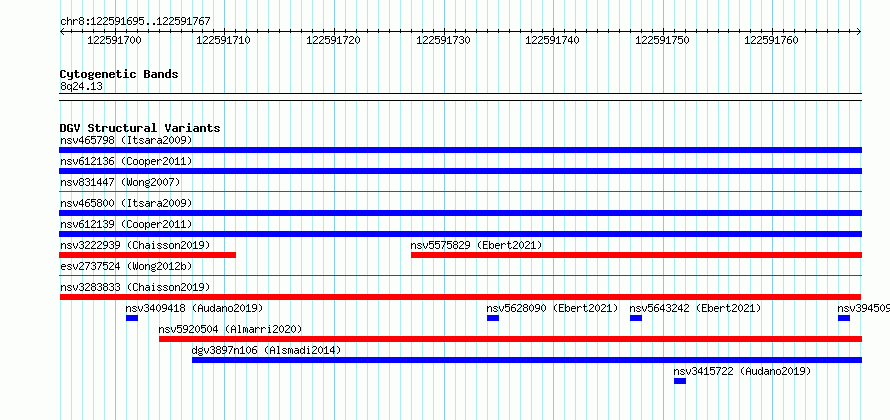Click ruler coordinate 122591740

click(552, 40)
